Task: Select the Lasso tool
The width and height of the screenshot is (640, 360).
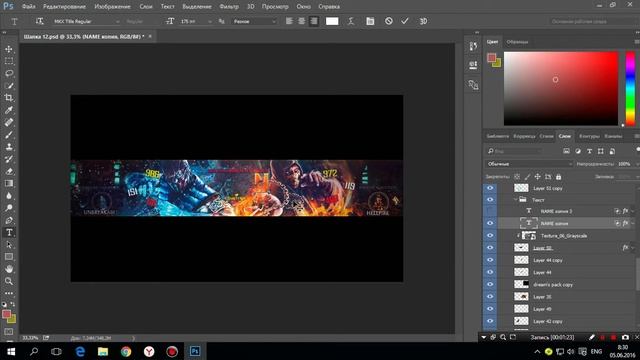Action: [9, 73]
